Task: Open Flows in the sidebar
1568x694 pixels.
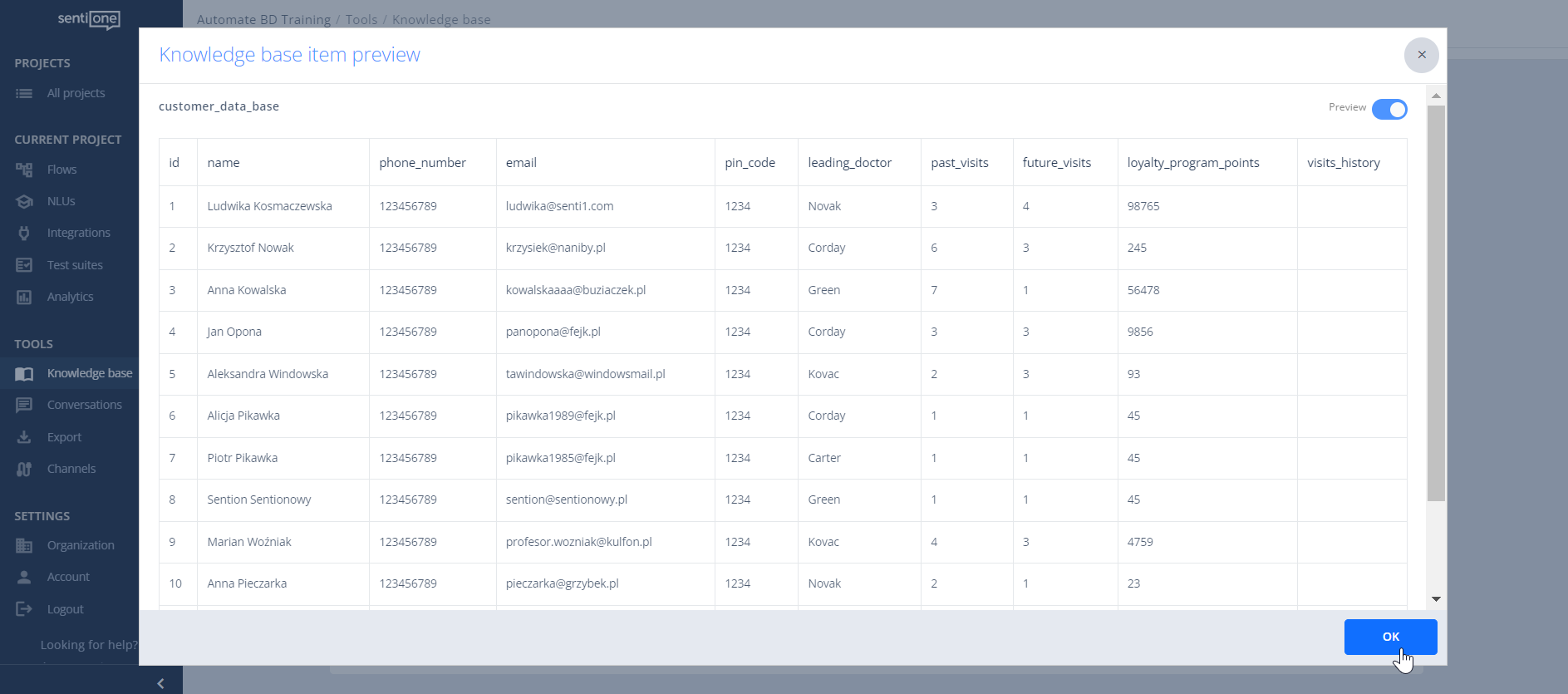Action: coord(61,170)
